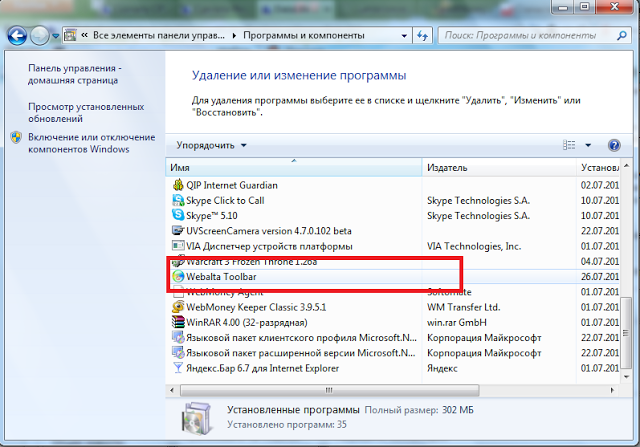The height and width of the screenshot is (447, 640).
Task: Select Skype Click to Call entry
Action: [x=225, y=200]
